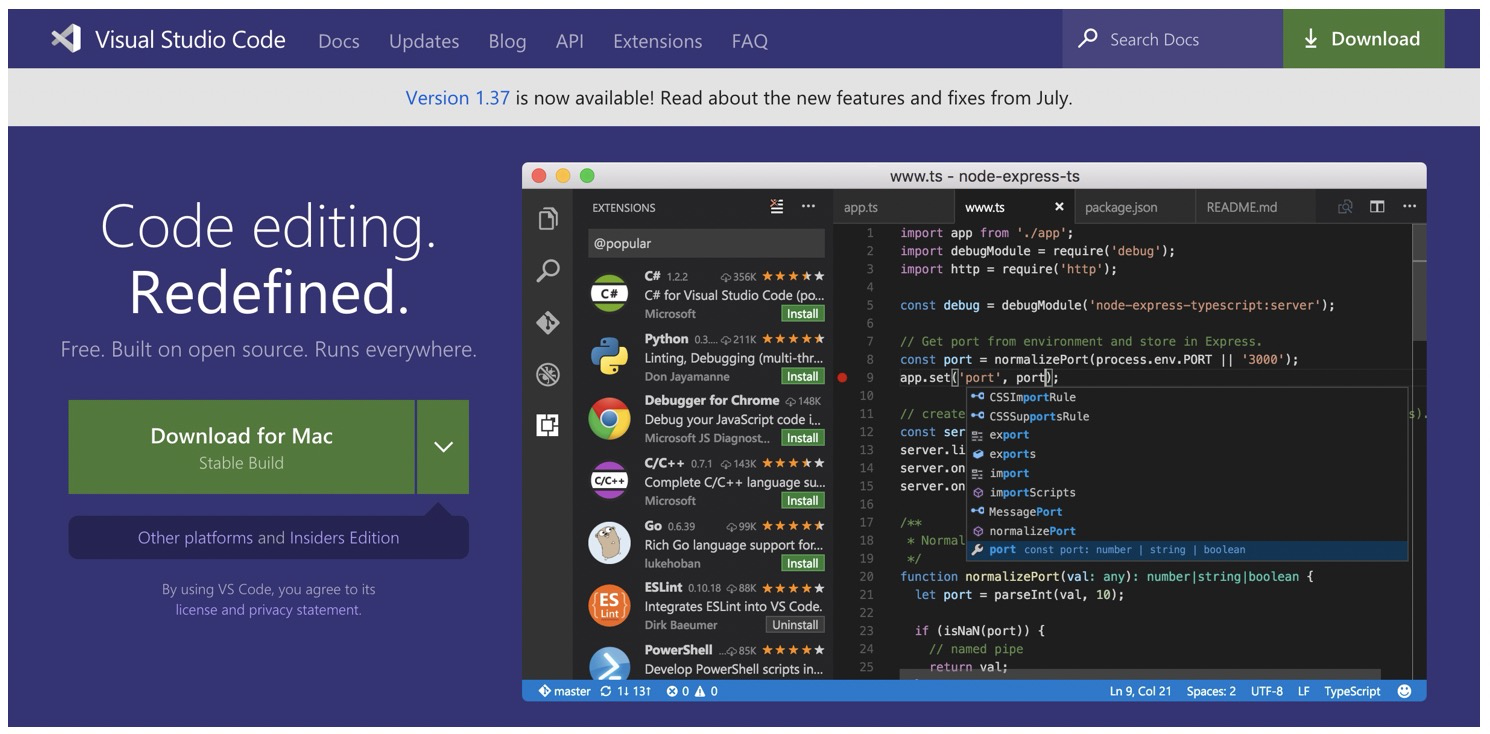
Task: Open Extensions in top navigation
Action: 658,41
